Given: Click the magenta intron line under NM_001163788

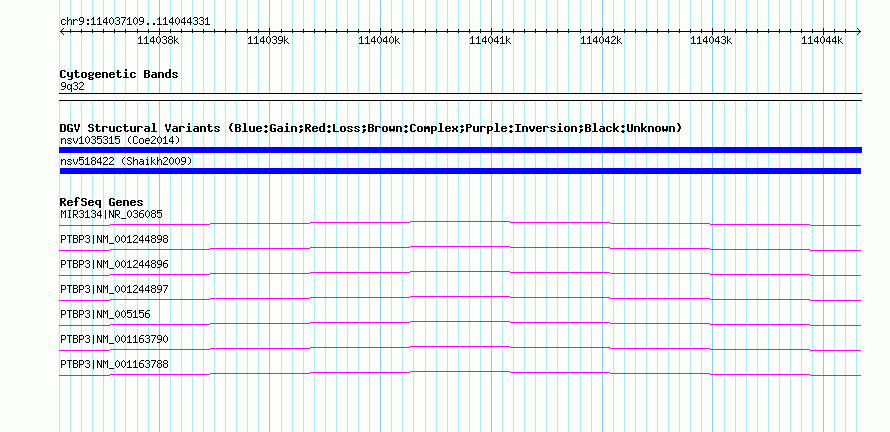Looking at the screenshot, I should 460,372.
